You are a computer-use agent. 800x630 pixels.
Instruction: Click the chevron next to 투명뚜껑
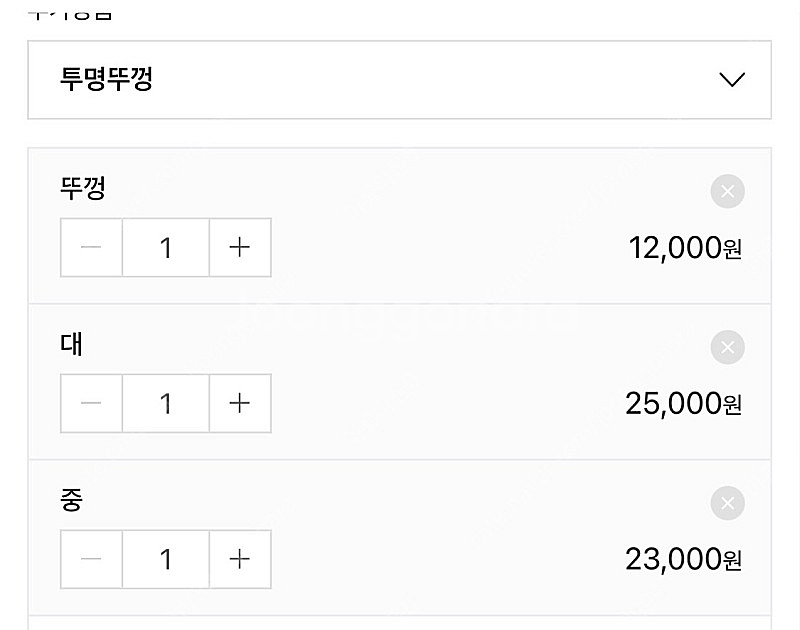coord(733,79)
